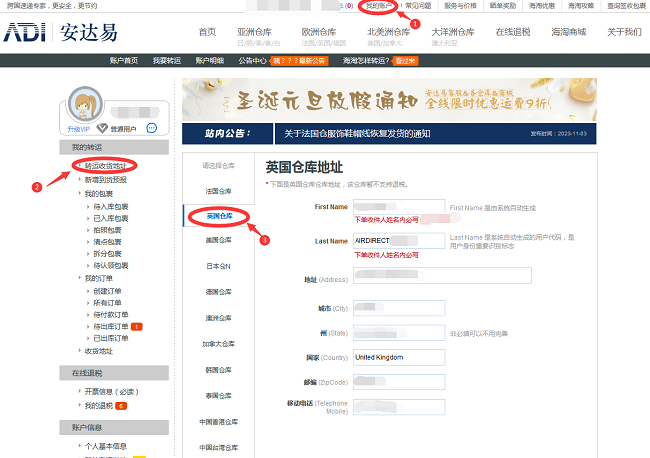Select the 德国仓库 warehouse tab
Screen dimensions: 650x458
point(218,292)
